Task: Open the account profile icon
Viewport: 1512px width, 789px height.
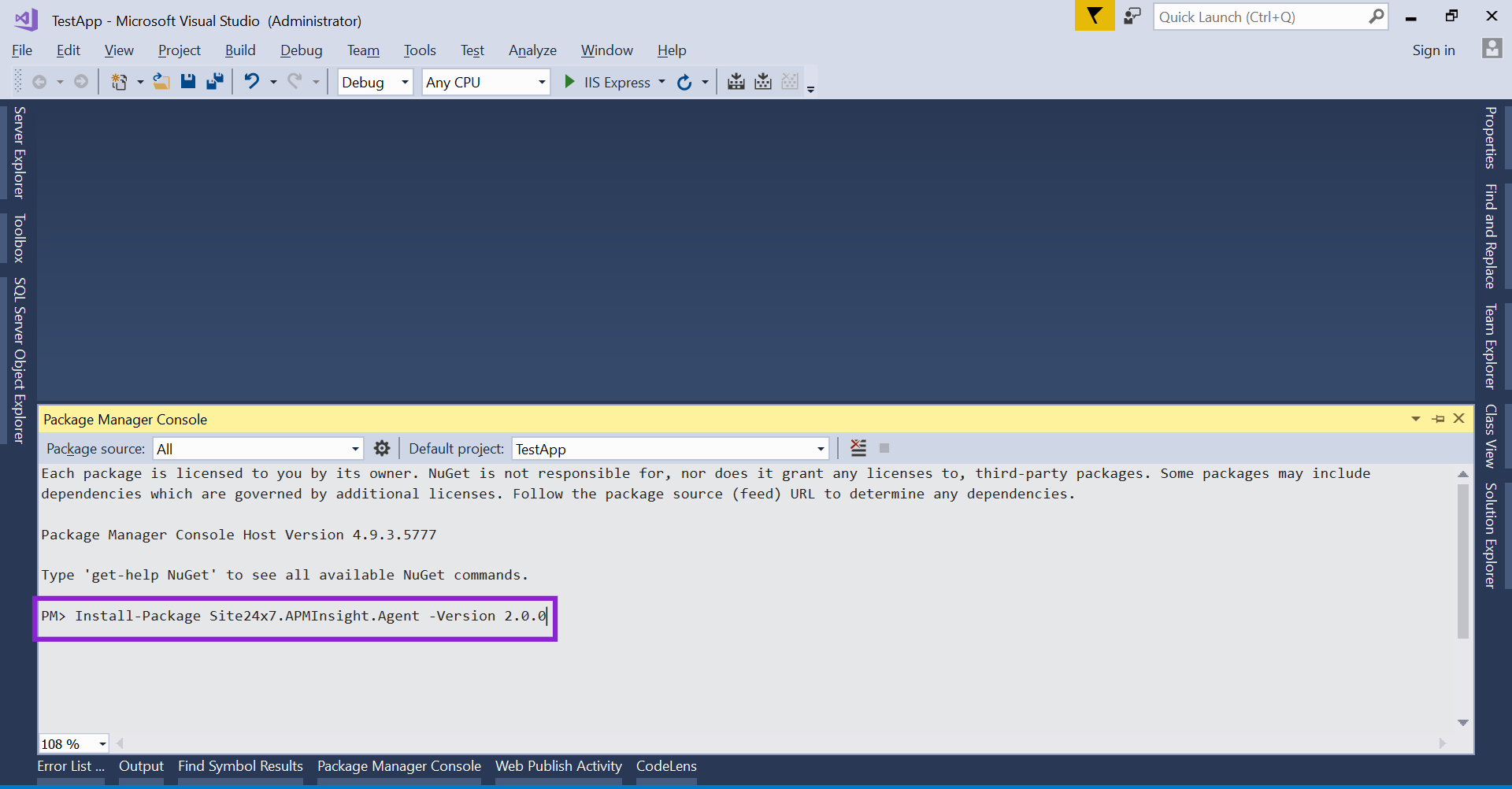Action: (1492, 49)
